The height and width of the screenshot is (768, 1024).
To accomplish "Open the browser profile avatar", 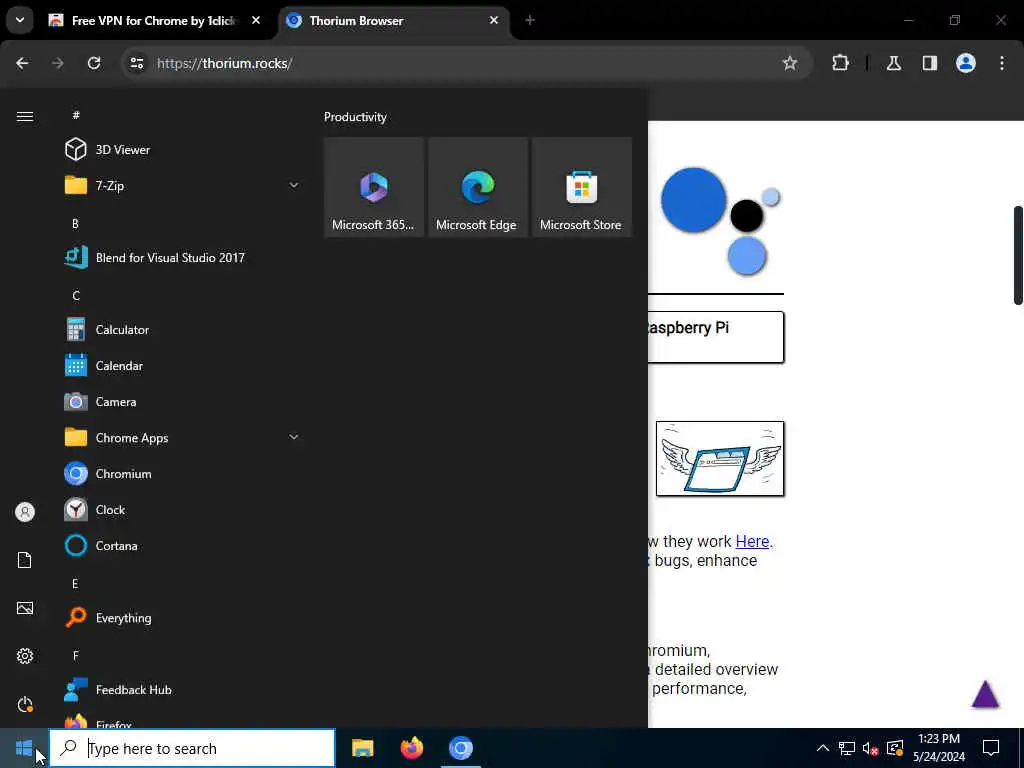I will [966, 63].
